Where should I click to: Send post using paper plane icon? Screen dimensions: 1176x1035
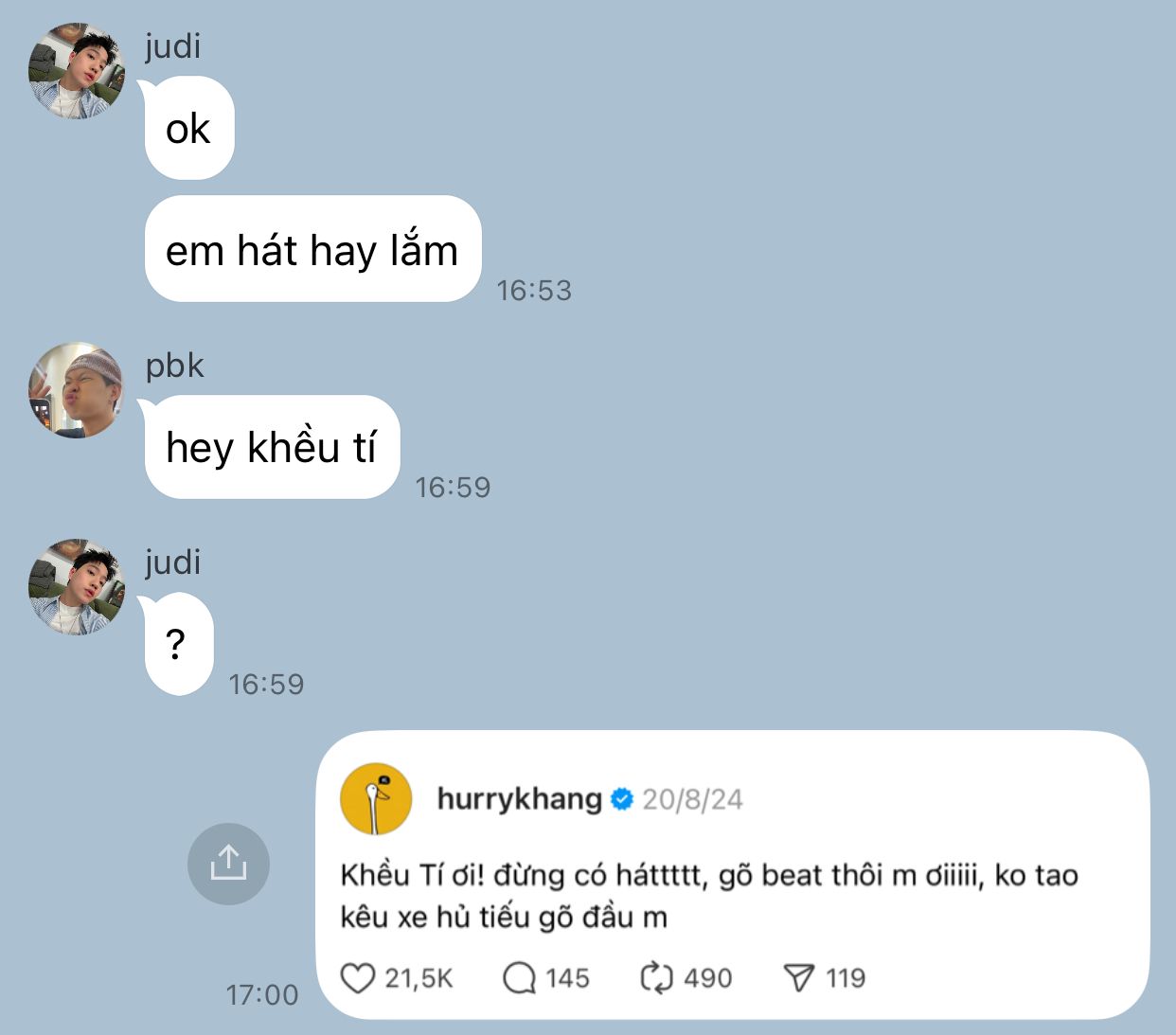(798, 978)
